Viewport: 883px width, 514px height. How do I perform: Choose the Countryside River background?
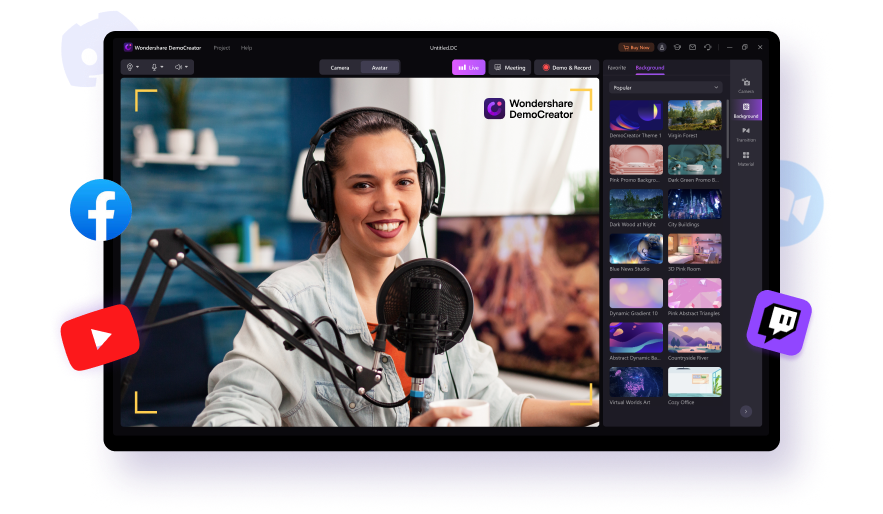[694, 338]
